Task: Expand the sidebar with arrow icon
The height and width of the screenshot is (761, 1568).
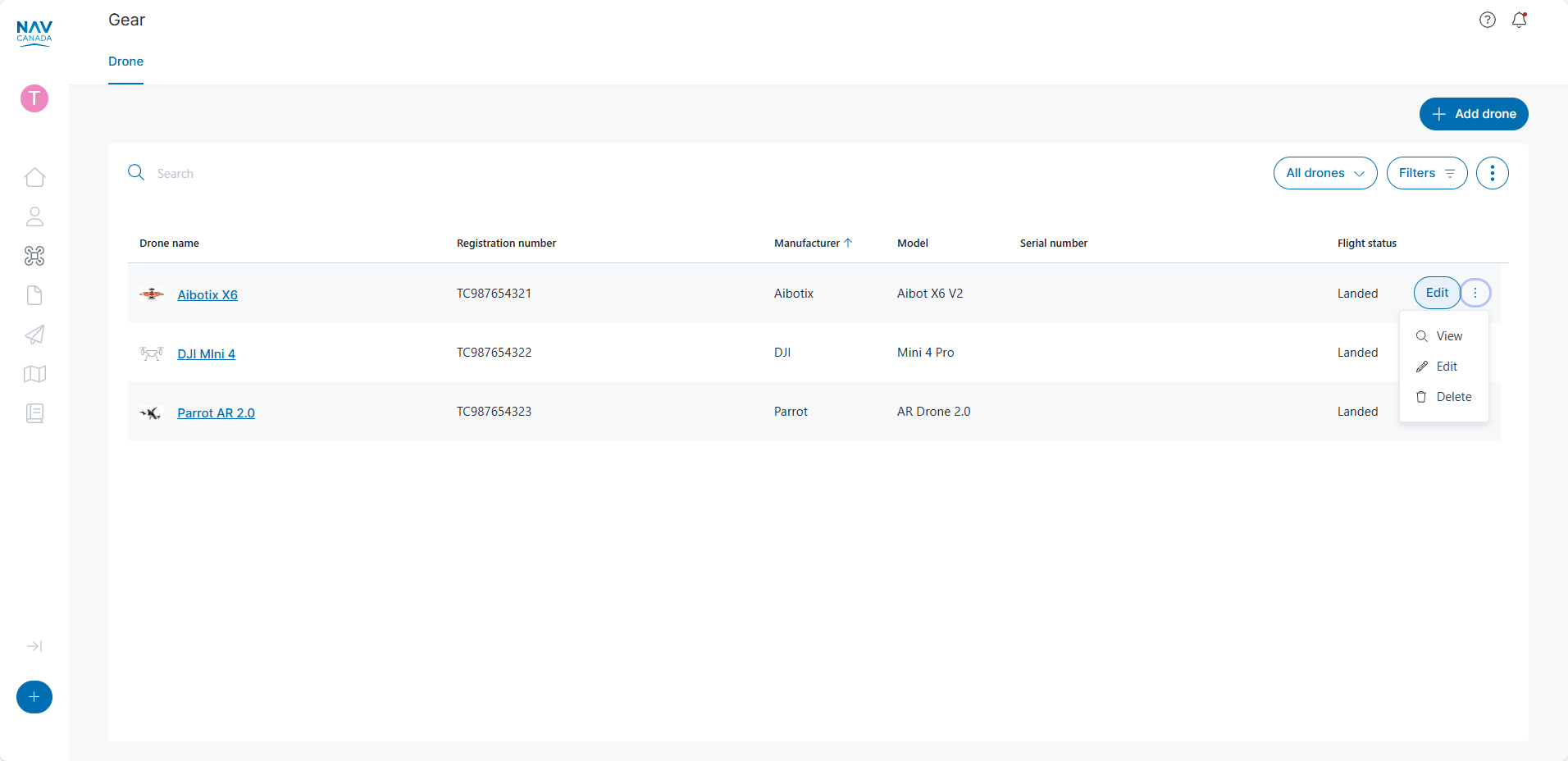Action: (x=34, y=646)
